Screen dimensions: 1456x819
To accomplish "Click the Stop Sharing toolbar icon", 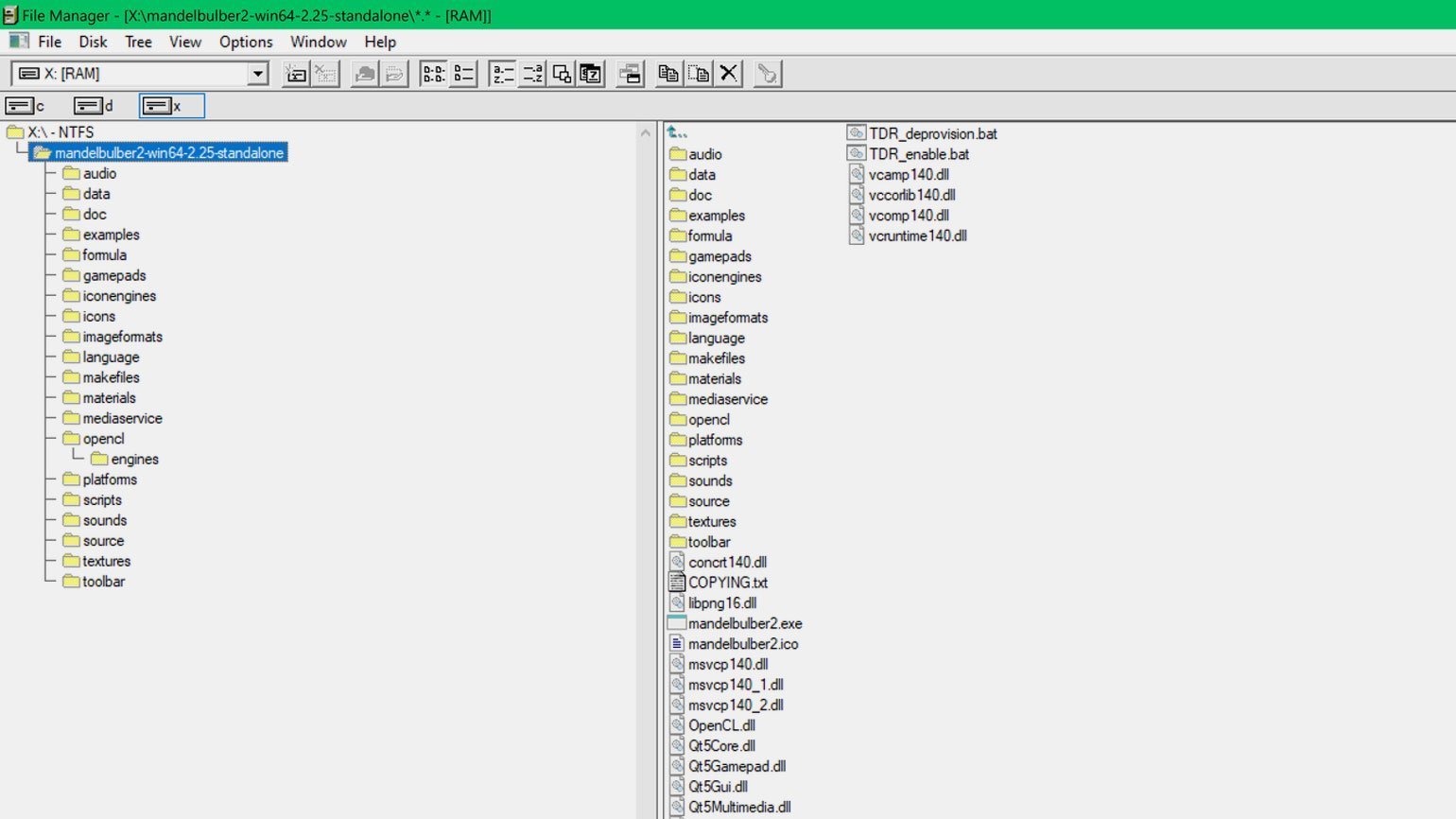I will (394, 74).
